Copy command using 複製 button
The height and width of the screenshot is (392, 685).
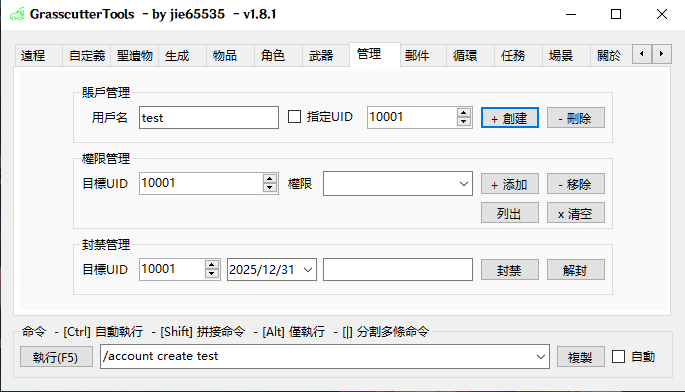(581, 357)
